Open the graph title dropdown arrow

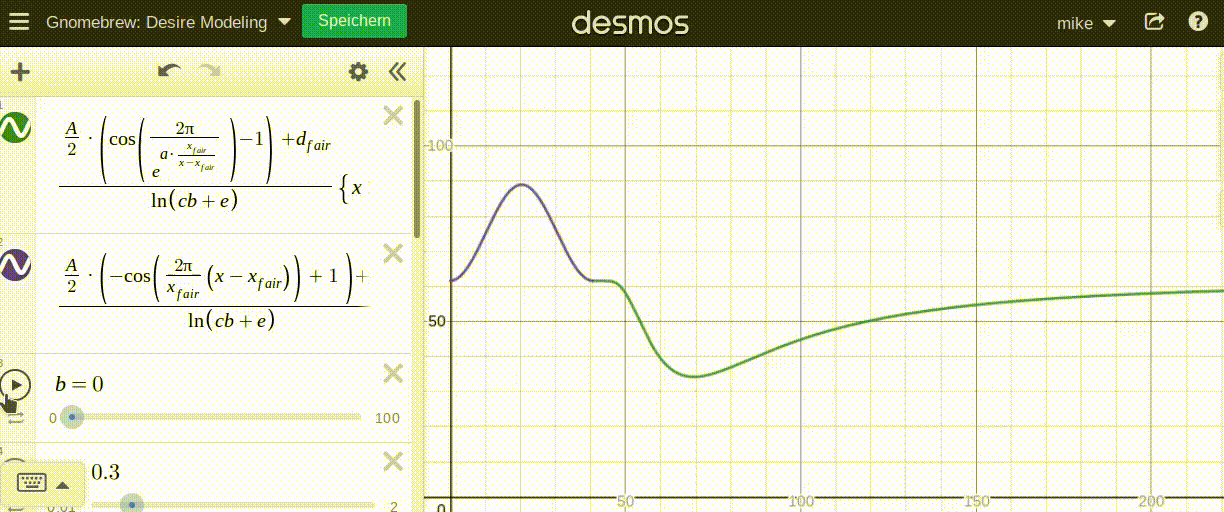click(284, 22)
